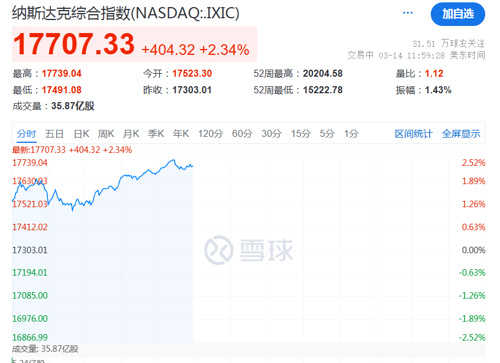Click the intraday price line peak
500x363 pixels.
click(173, 160)
